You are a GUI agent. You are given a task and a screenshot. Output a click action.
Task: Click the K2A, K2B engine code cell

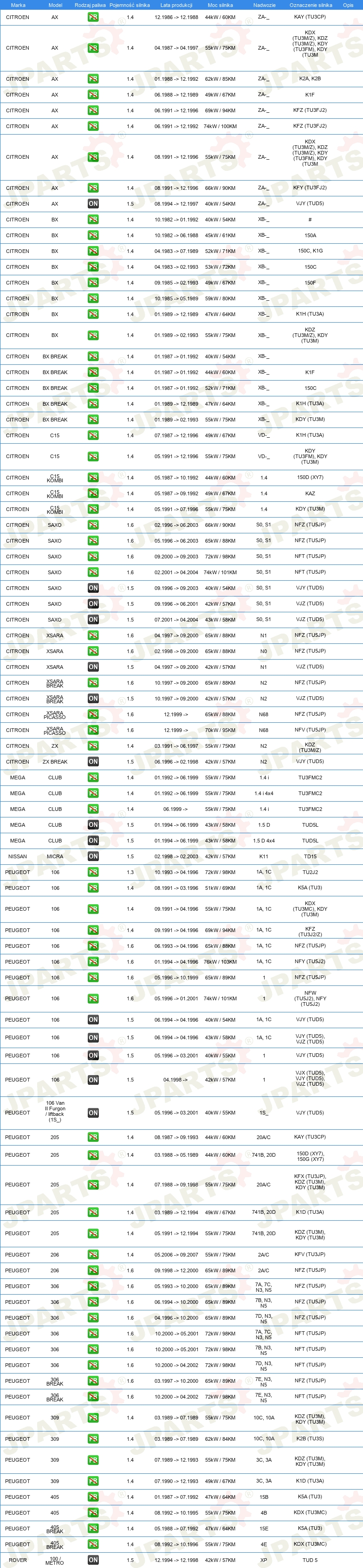(310, 78)
